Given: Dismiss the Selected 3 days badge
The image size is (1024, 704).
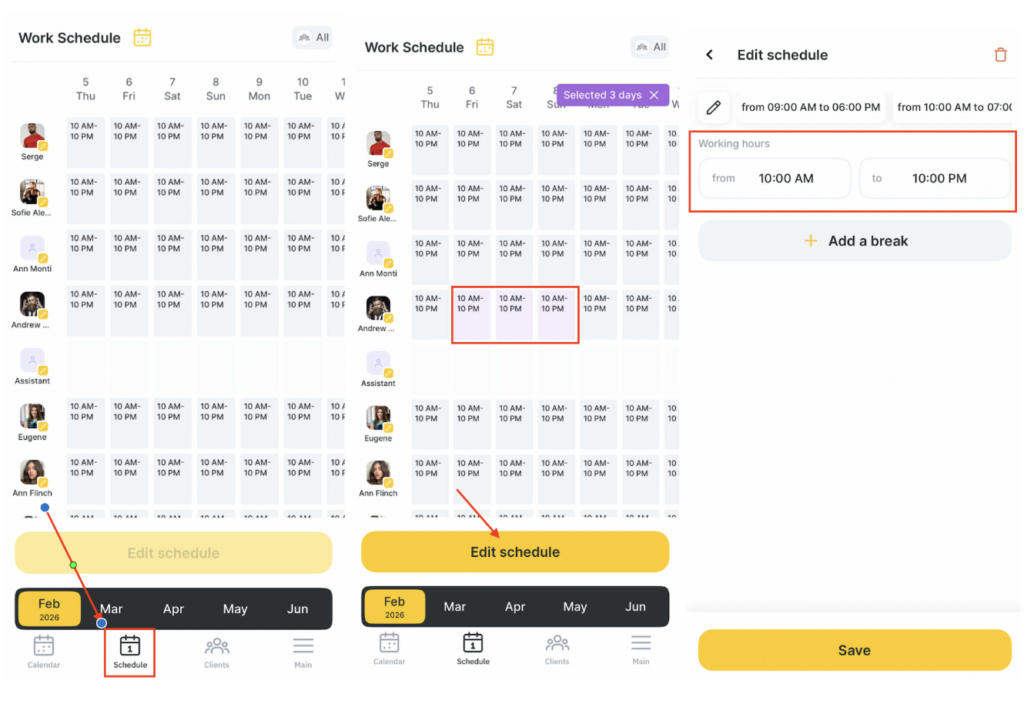Looking at the screenshot, I should [654, 95].
